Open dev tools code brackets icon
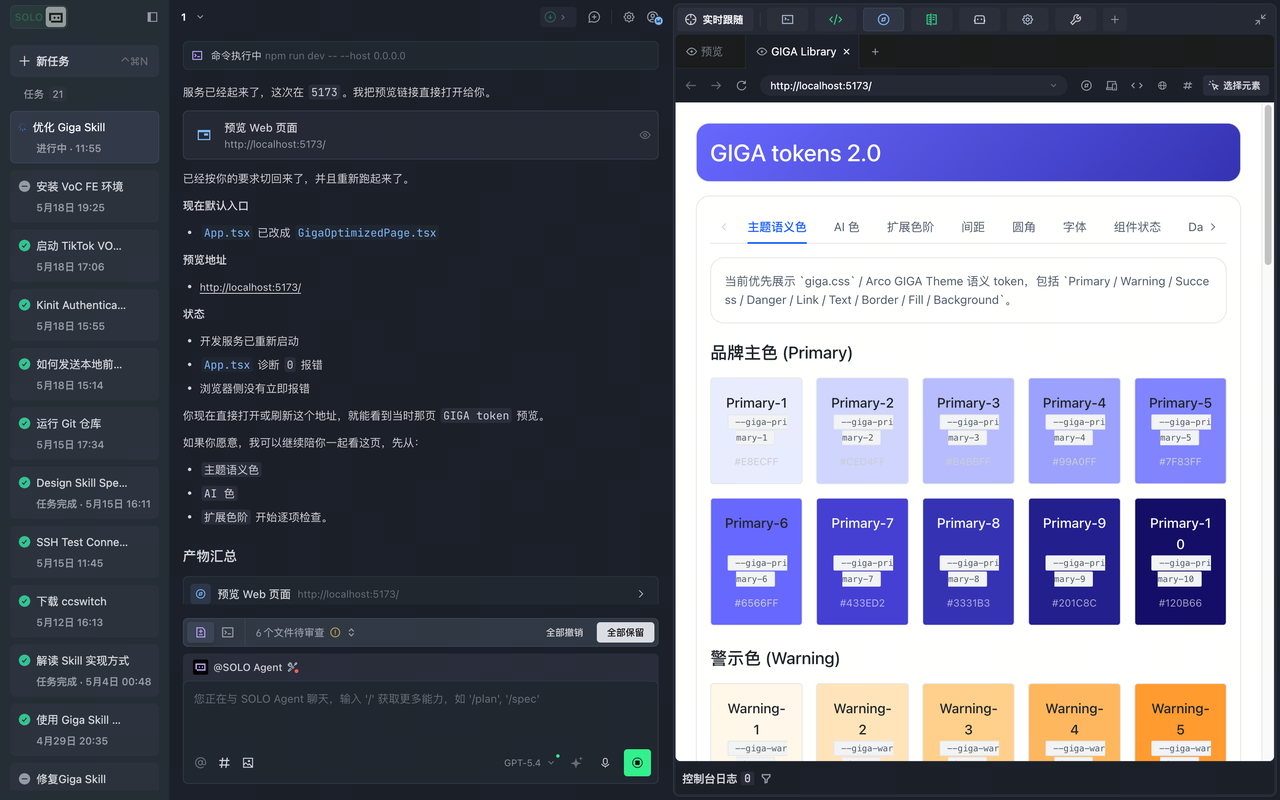 pyautogui.click(x=1137, y=86)
